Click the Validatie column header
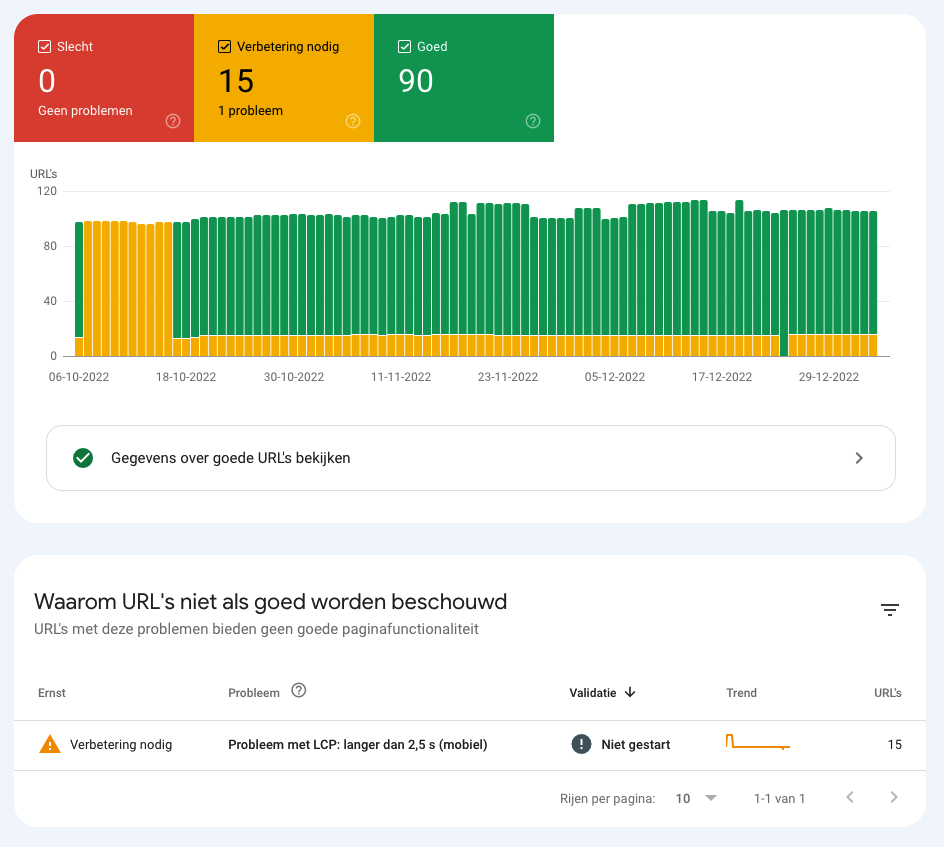The width and height of the screenshot is (944, 847). click(x=593, y=693)
